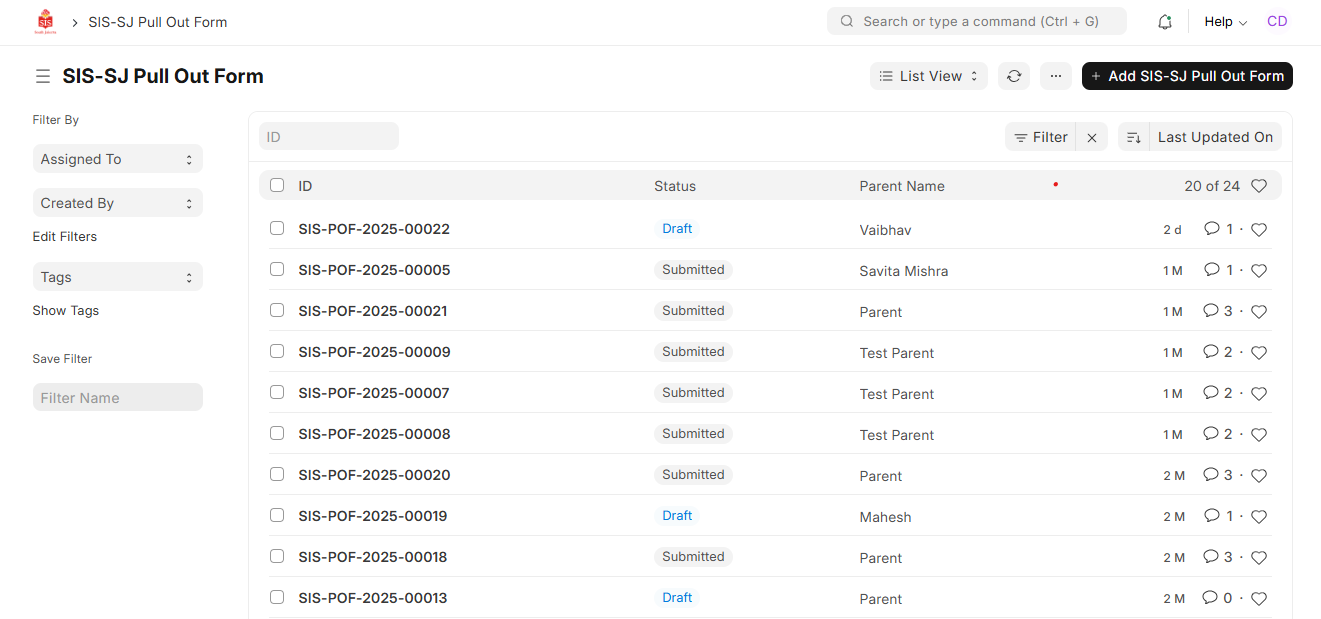Screen dimensions: 1321x619
Task: Click comment icon for SIS-POF-2025-00021
Action: tap(1211, 311)
